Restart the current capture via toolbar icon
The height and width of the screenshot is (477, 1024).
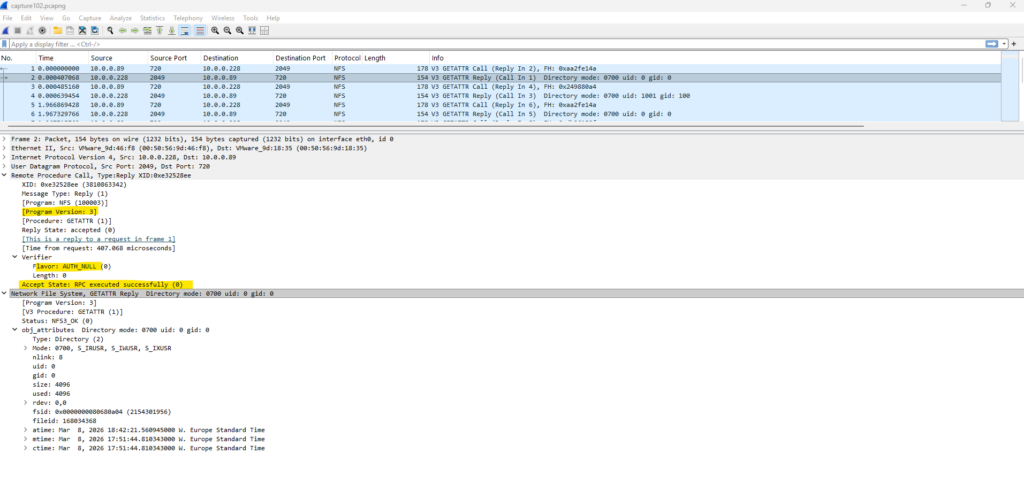coord(30,31)
